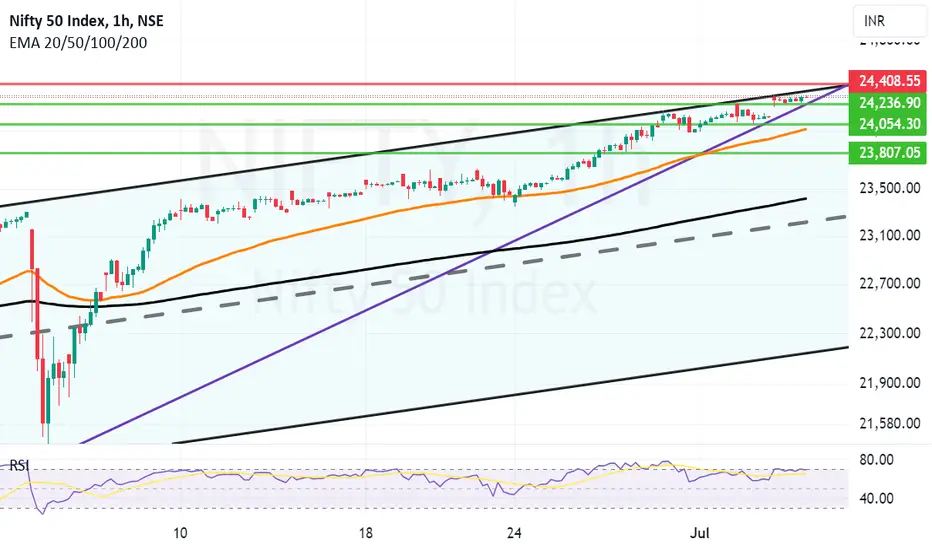The image size is (932, 550).
Task: Select the green 24,054.30 price label
Action: click(887, 124)
